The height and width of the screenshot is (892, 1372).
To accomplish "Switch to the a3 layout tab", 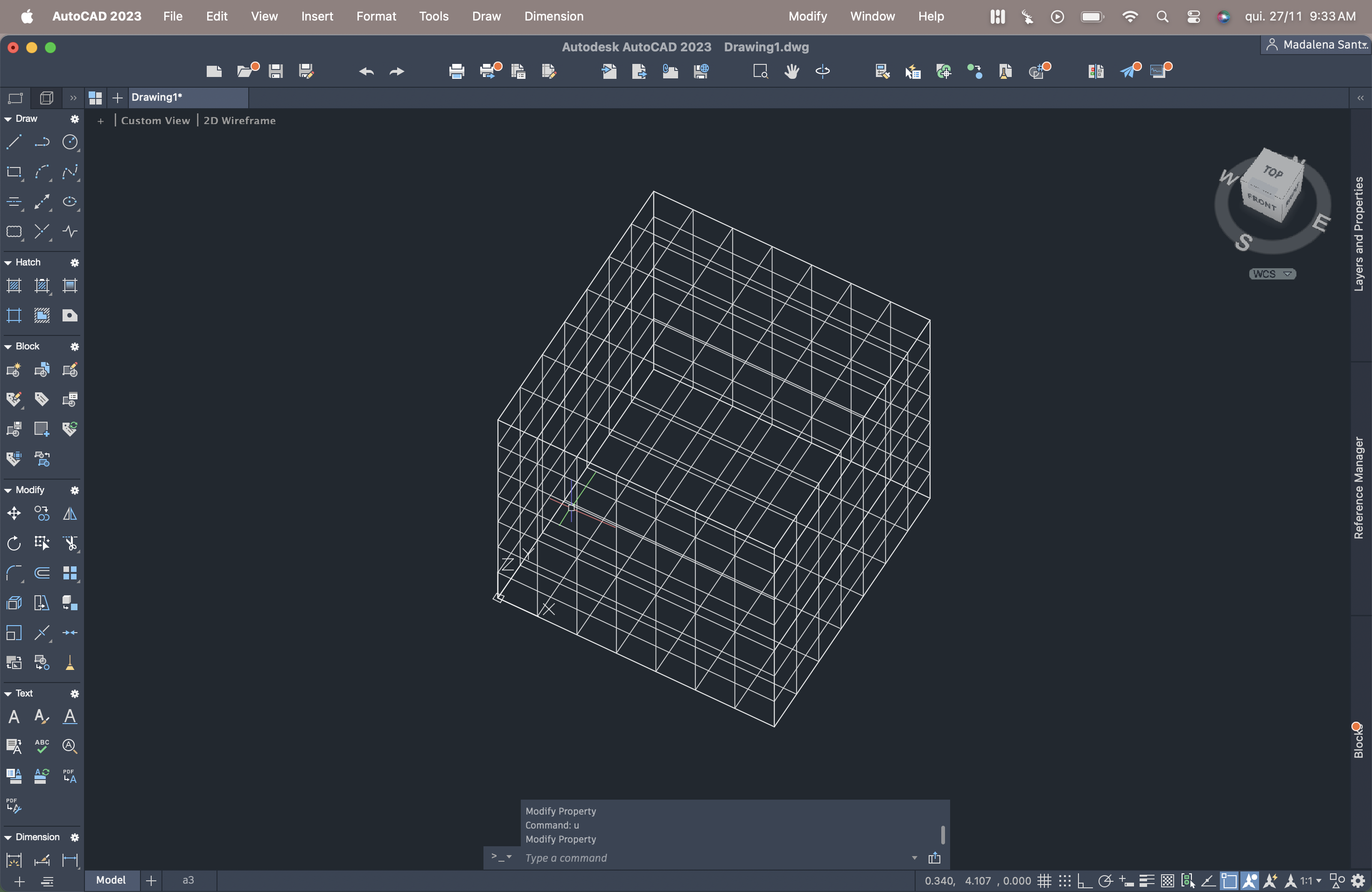I will click(x=188, y=880).
